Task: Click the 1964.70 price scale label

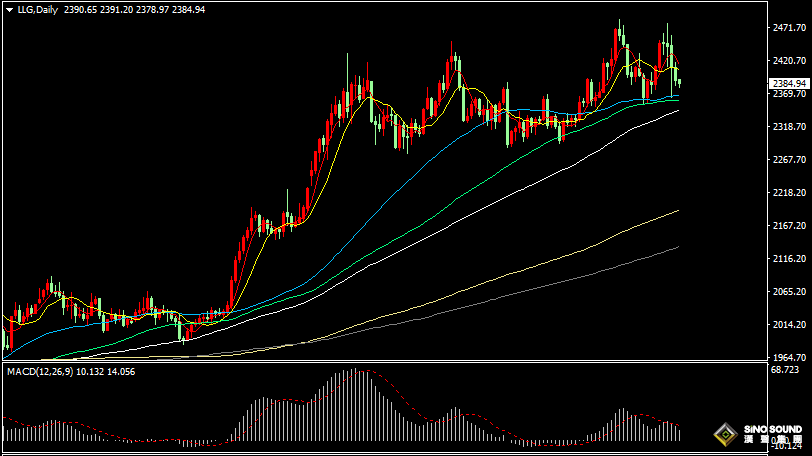Action: pos(789,357)
